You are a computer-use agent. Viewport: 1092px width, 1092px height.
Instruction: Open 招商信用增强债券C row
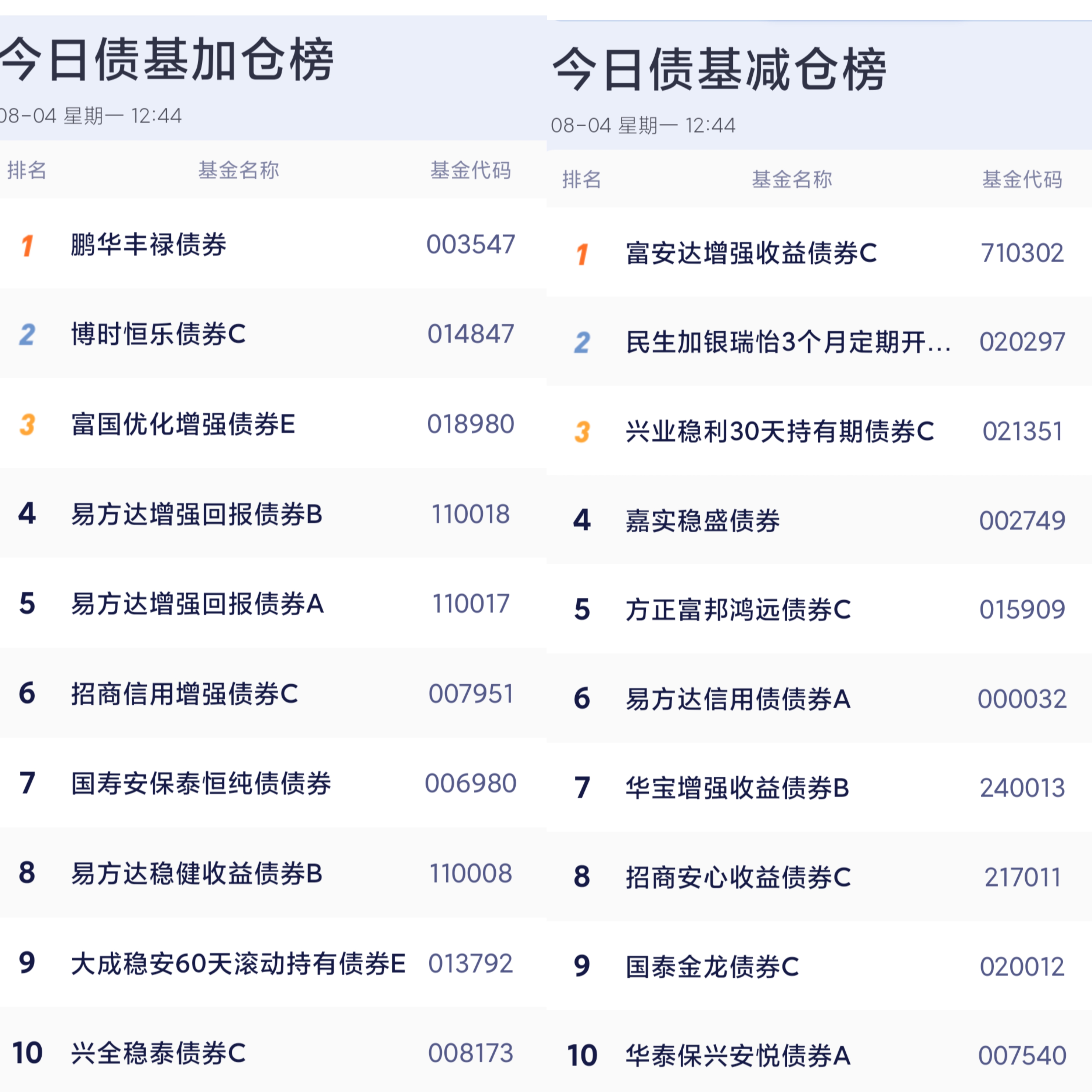(273, 693)
